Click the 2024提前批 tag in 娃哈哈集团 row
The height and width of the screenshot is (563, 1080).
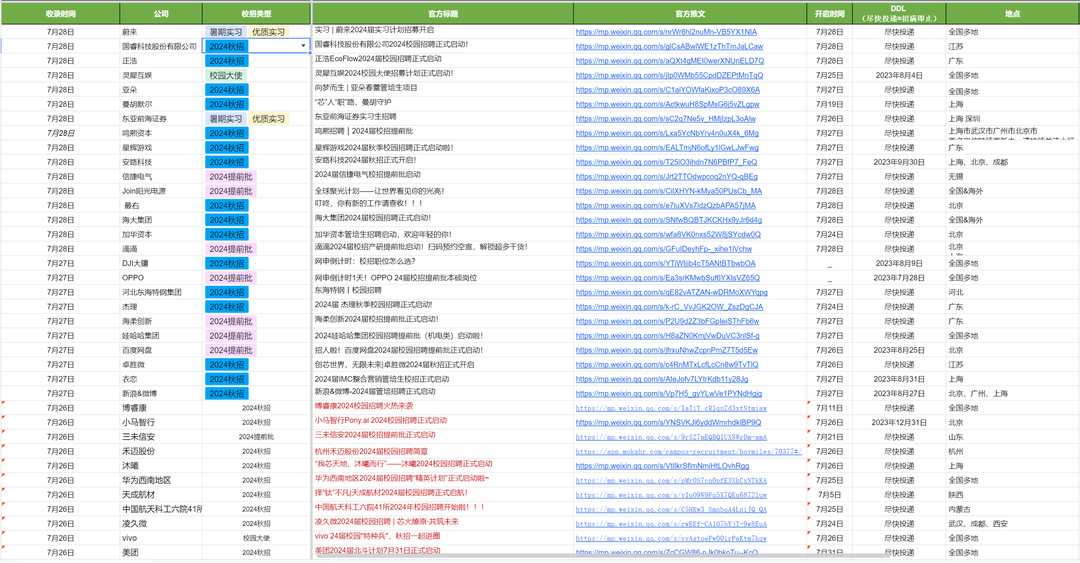pos(231,336)
